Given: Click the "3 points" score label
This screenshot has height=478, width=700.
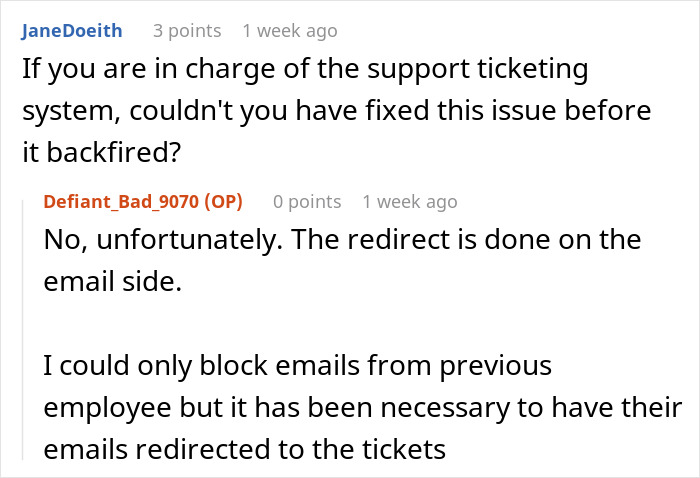Looking at the screenshot, I should tap(187, 31).
